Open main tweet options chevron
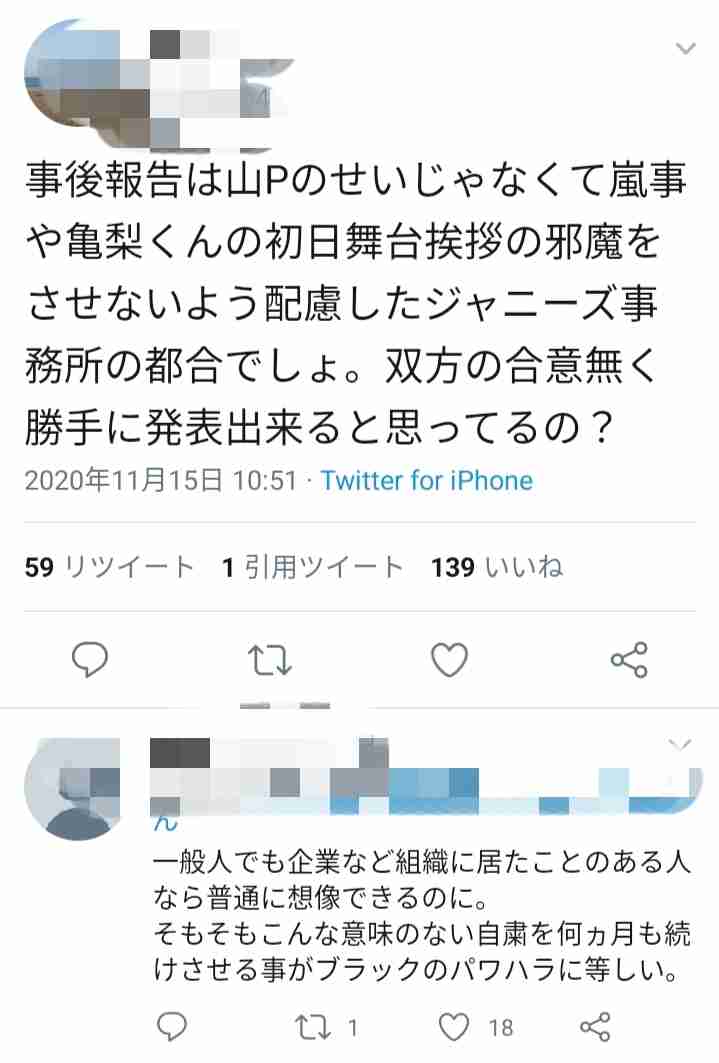Screen dimensions: 719x1063 (x=686, y=48)
